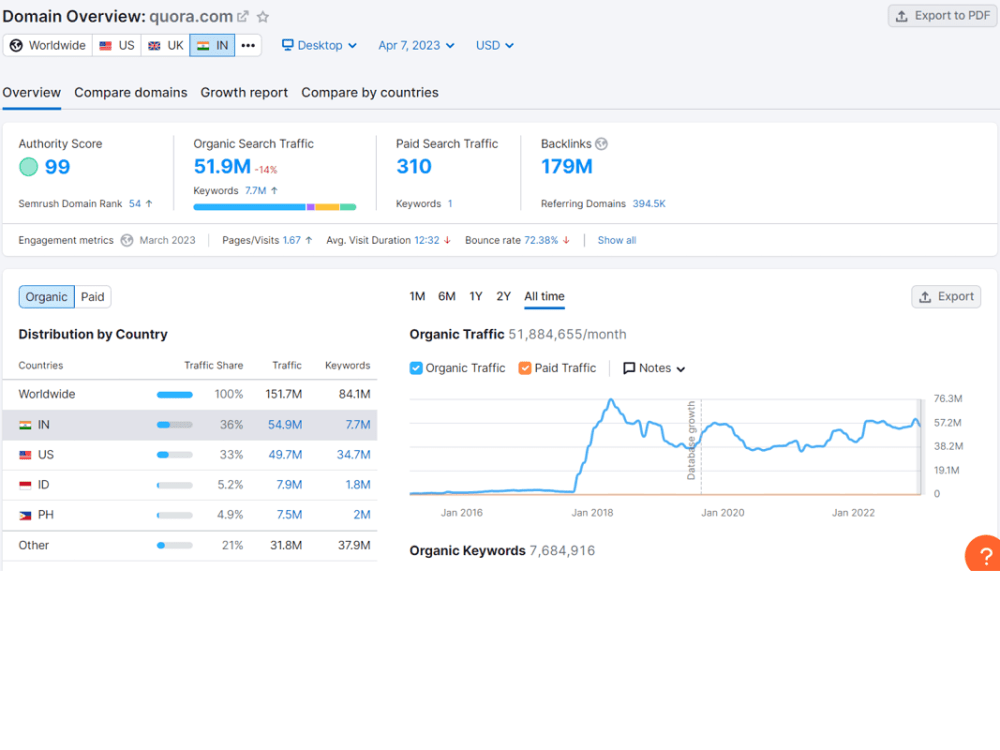Open PH keywords value 2M
Viewport: 1000px width, 750px height.
pos(362,515)
